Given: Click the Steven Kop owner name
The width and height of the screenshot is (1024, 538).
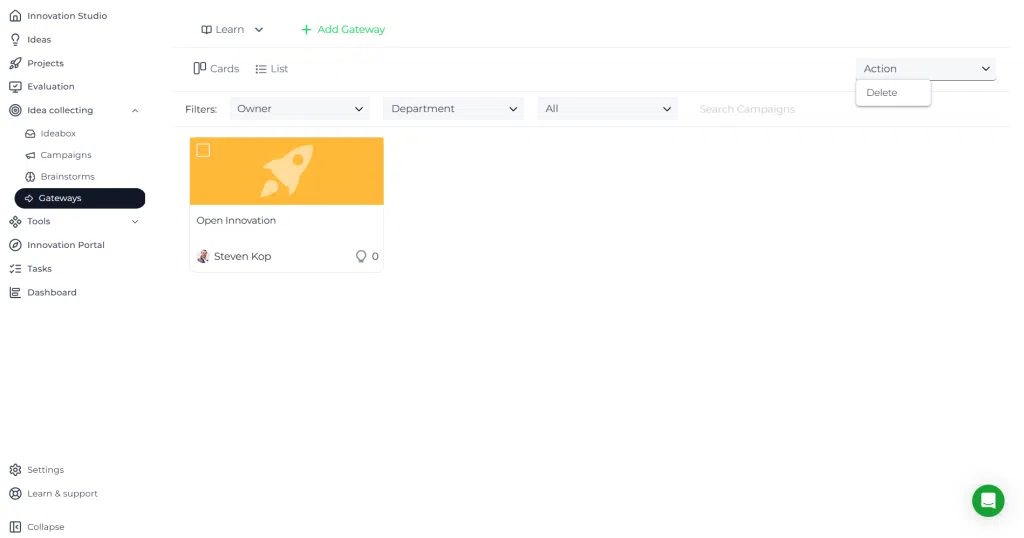Looking at the screenshot, I should (x=242, y=257).
